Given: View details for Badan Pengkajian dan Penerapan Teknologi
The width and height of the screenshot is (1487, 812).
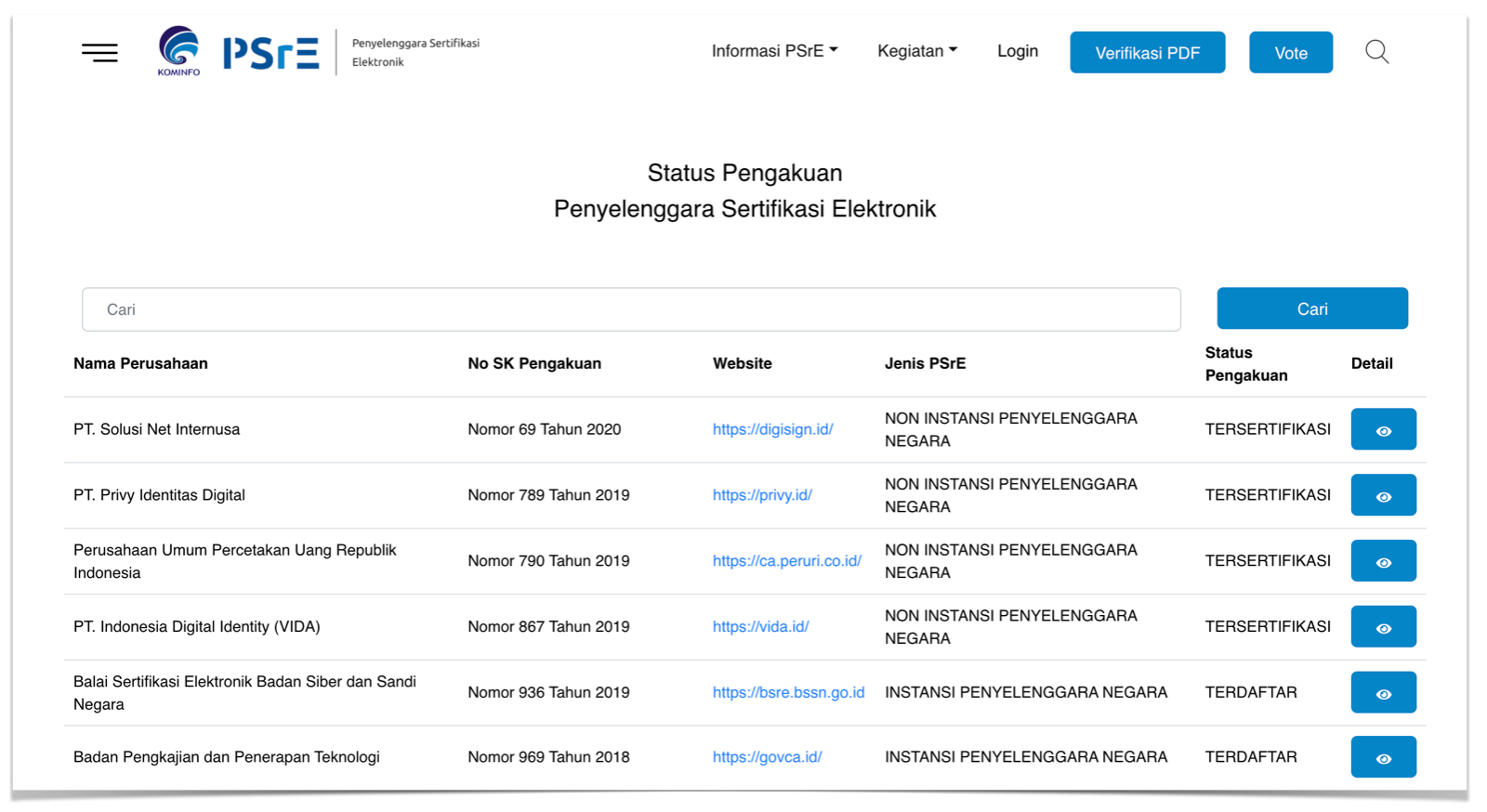Looking at the screenshot, I should click(1383, 757).
